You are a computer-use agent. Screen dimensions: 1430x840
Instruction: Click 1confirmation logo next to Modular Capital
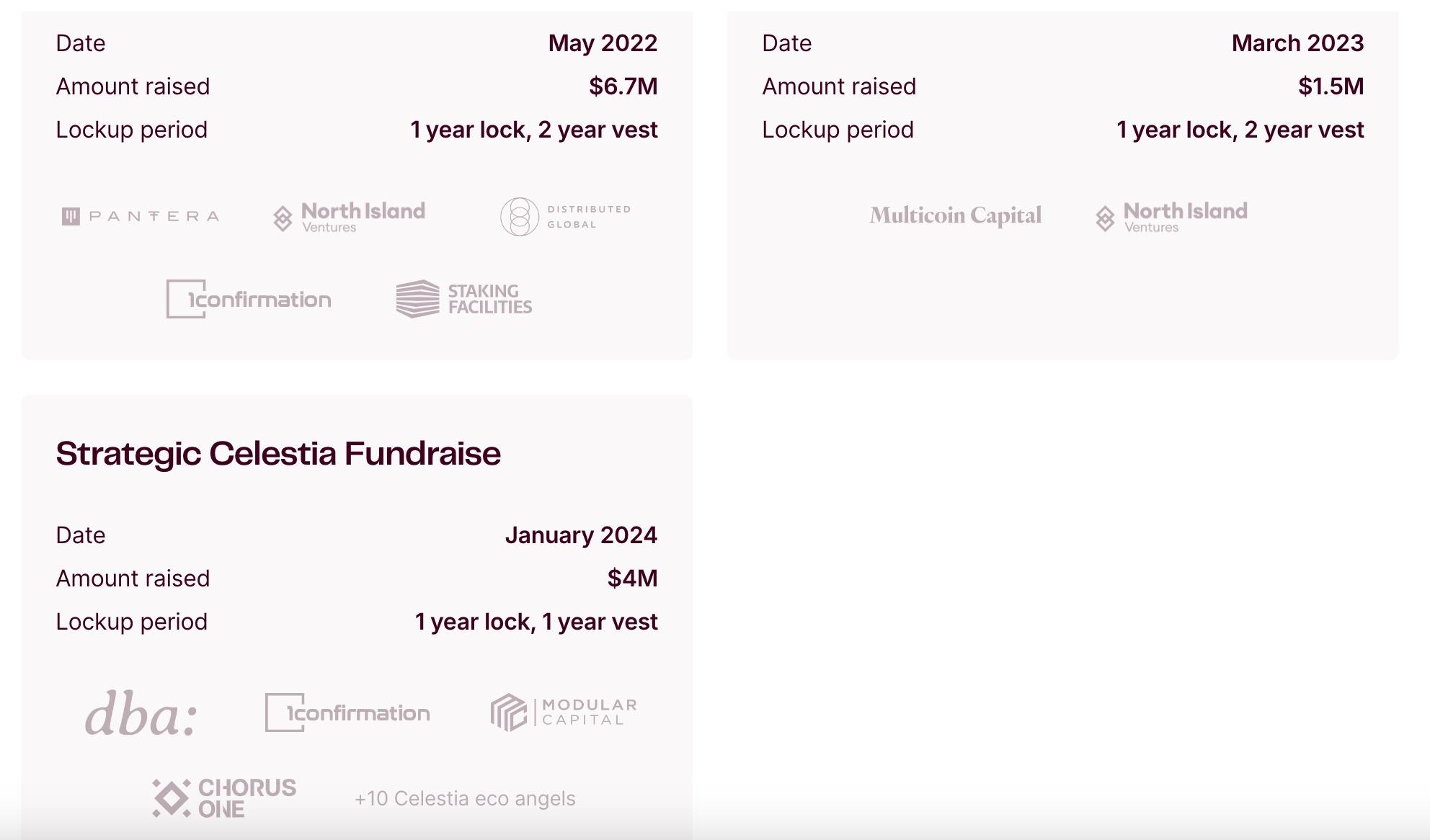click(347, 712)
